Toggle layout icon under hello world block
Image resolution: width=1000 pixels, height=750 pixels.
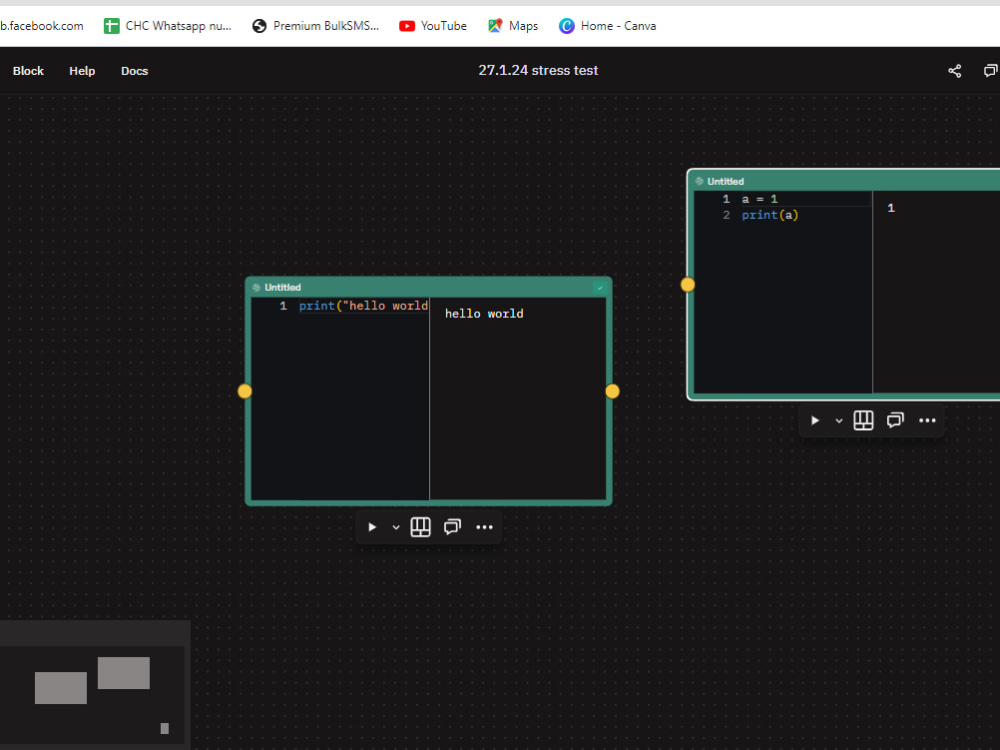click(420, 527)
